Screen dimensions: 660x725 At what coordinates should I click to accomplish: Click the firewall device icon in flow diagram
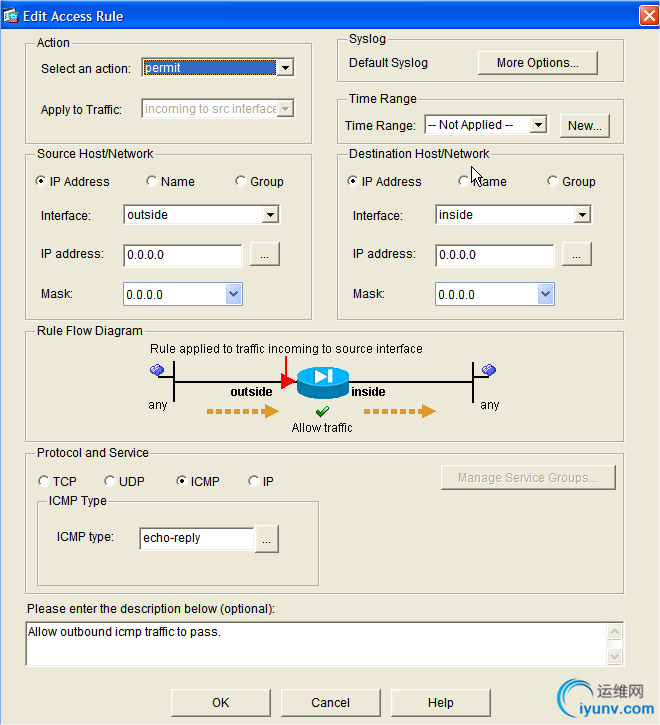[323, 382]
